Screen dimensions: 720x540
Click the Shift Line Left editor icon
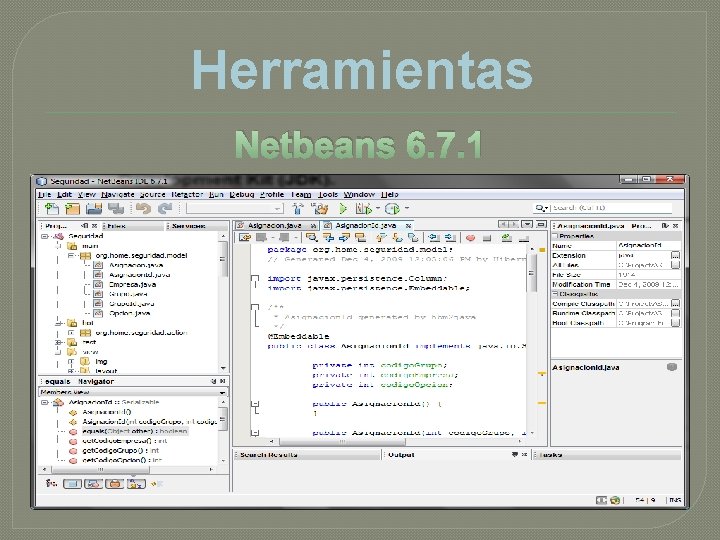point(433,237)
